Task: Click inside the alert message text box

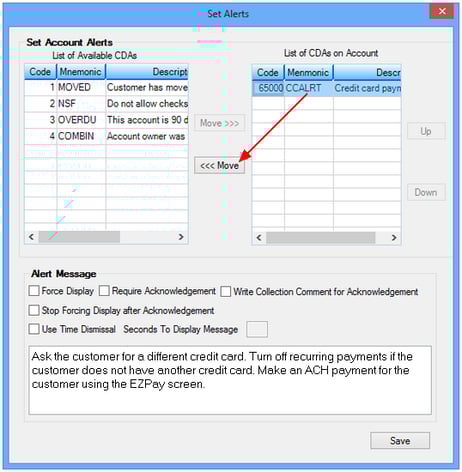Action: [x=230, y=380]
